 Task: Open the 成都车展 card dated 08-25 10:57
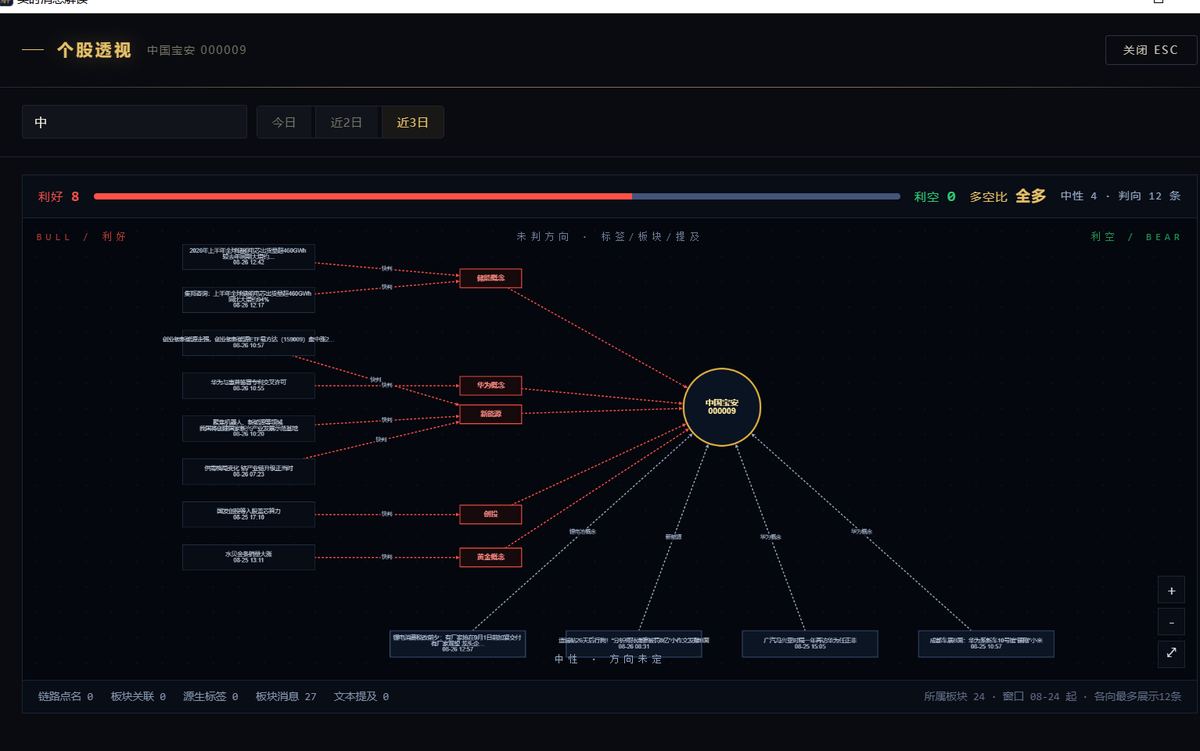coord(986,643)
